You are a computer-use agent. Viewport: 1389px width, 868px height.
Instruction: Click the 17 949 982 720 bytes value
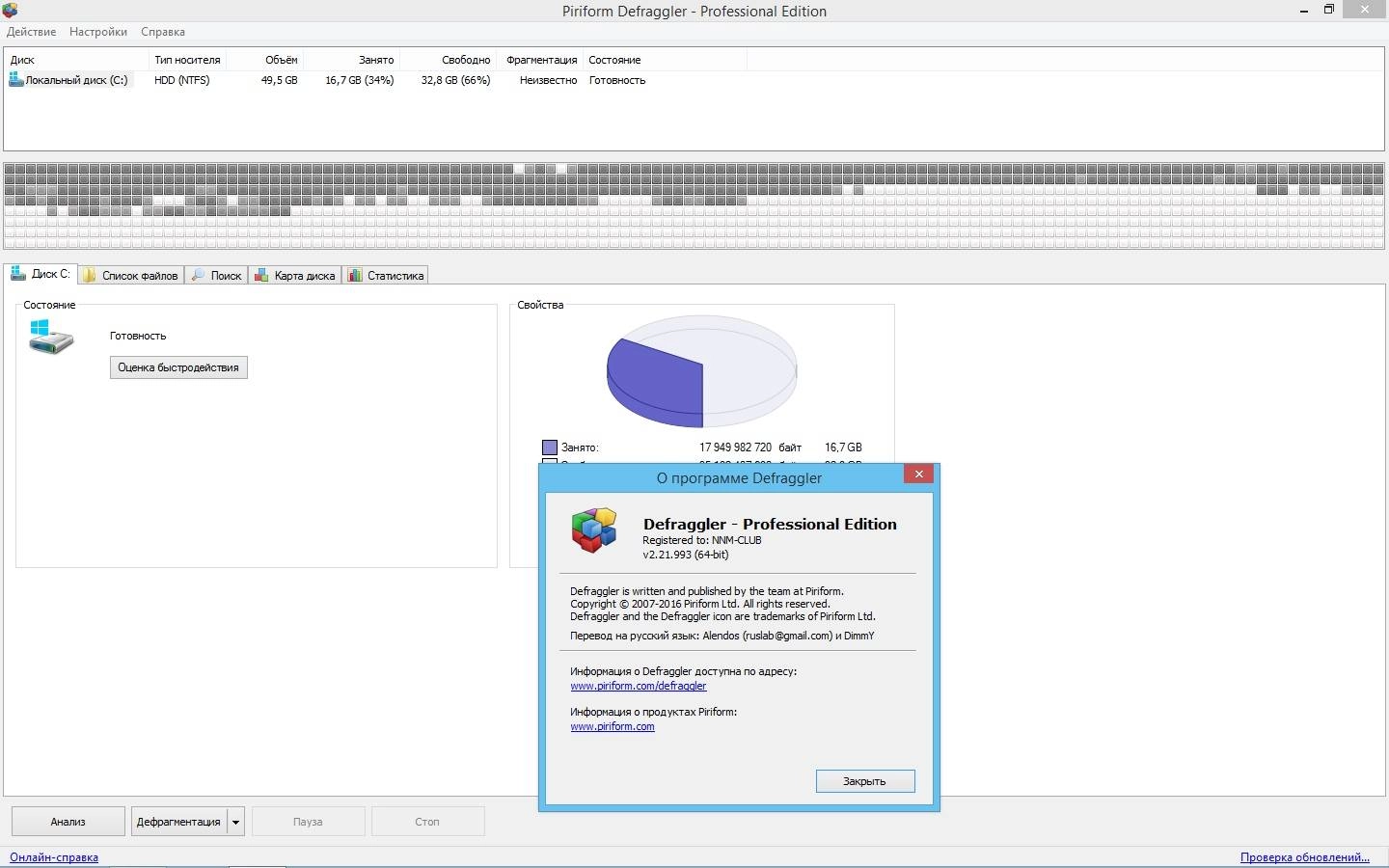735,448
